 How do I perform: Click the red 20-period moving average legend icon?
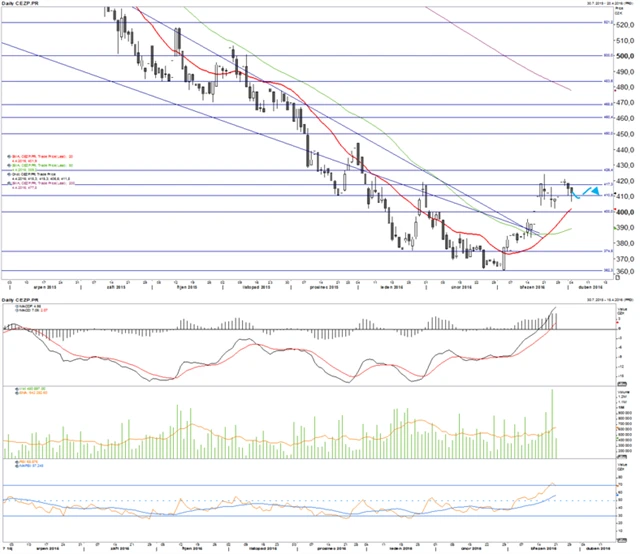[x=9, y=156]
